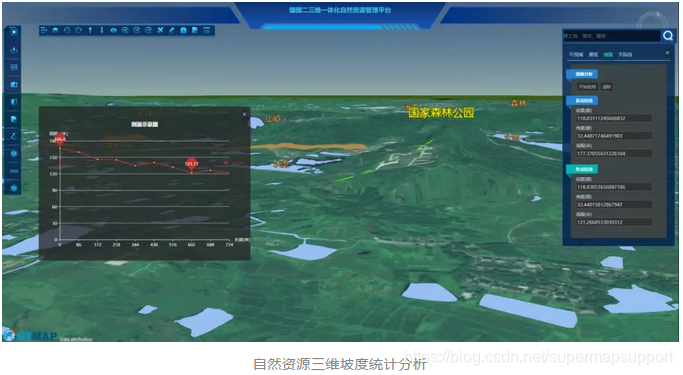Screen dimensions: 683x375
Task: Click the 121.77 red marker on chart
Action: (191, 164)
